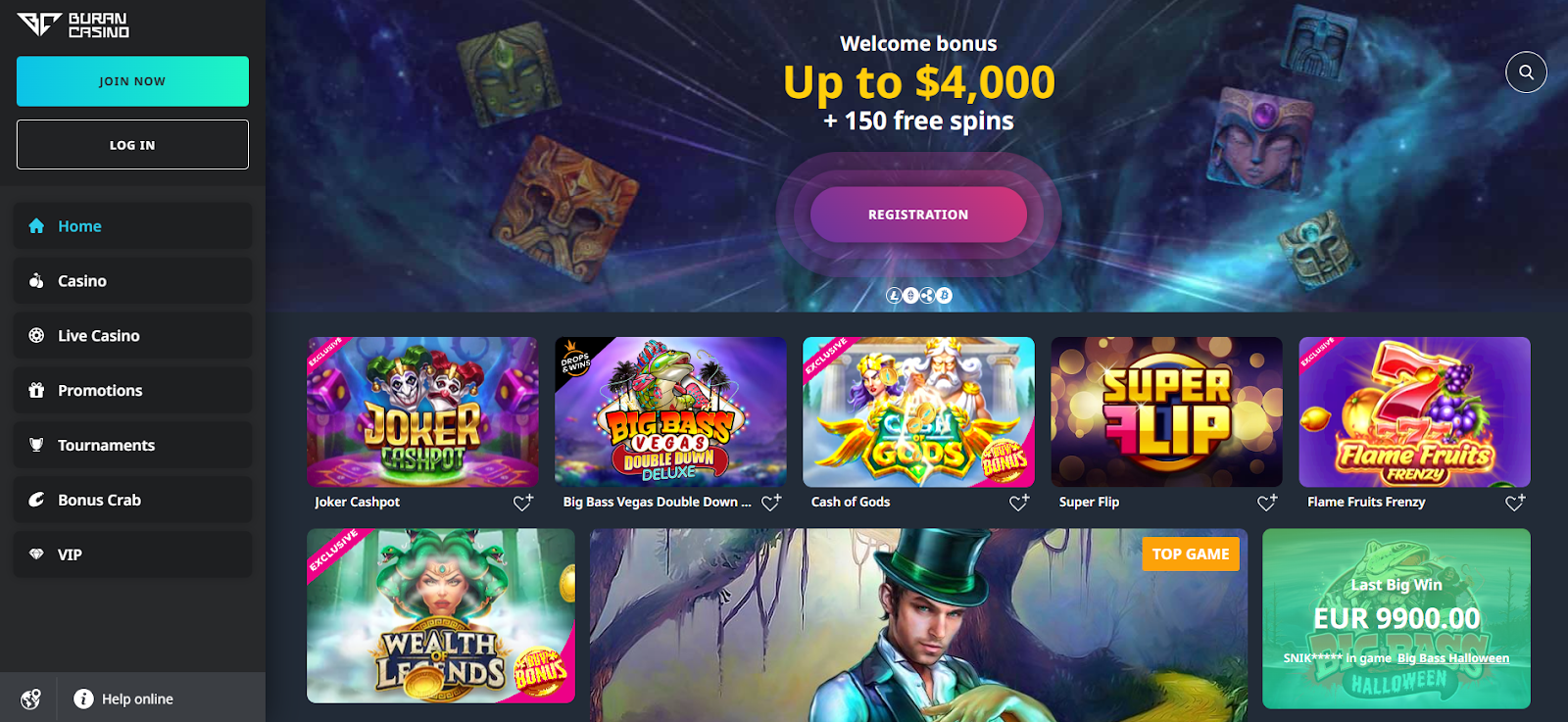Select the first banner carousel dot
This screenshot has height=722, width=1568.
pyautogui.click(x=894, y=295)
